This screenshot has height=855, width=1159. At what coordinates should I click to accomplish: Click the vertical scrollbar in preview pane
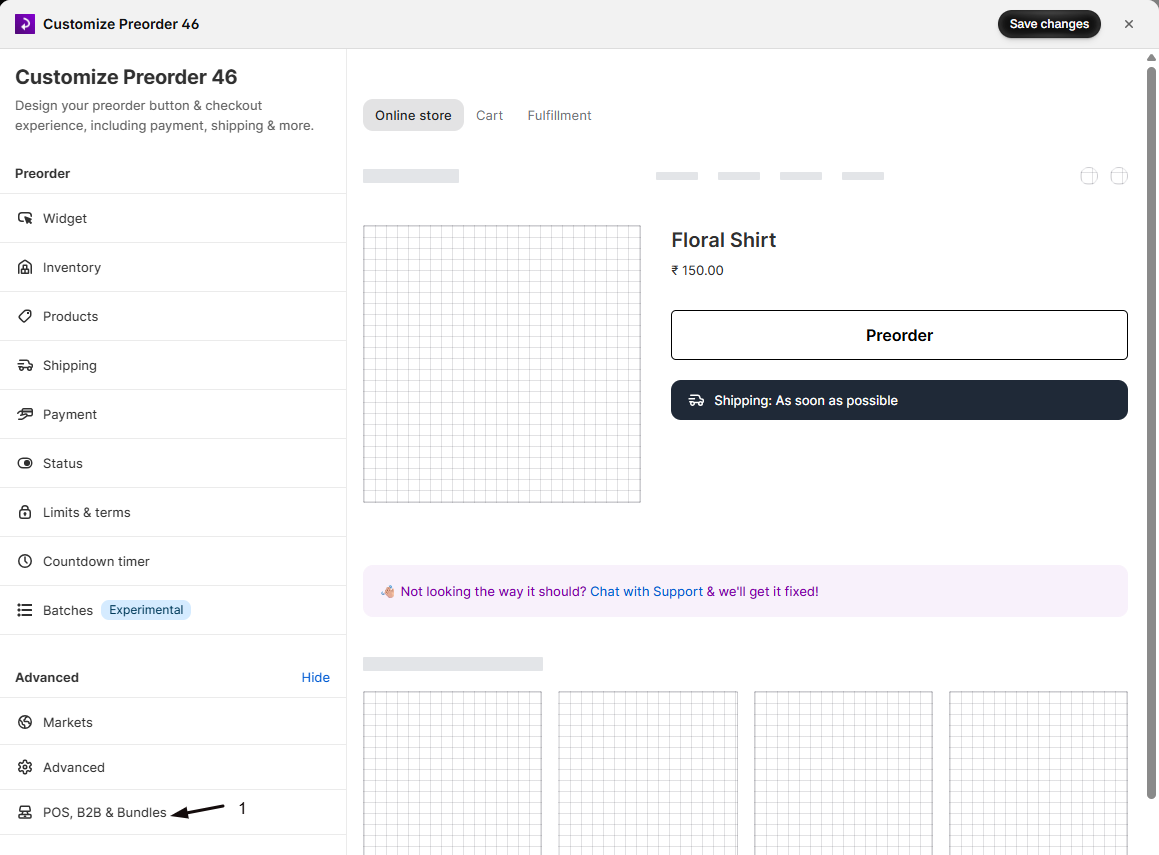1151,432
